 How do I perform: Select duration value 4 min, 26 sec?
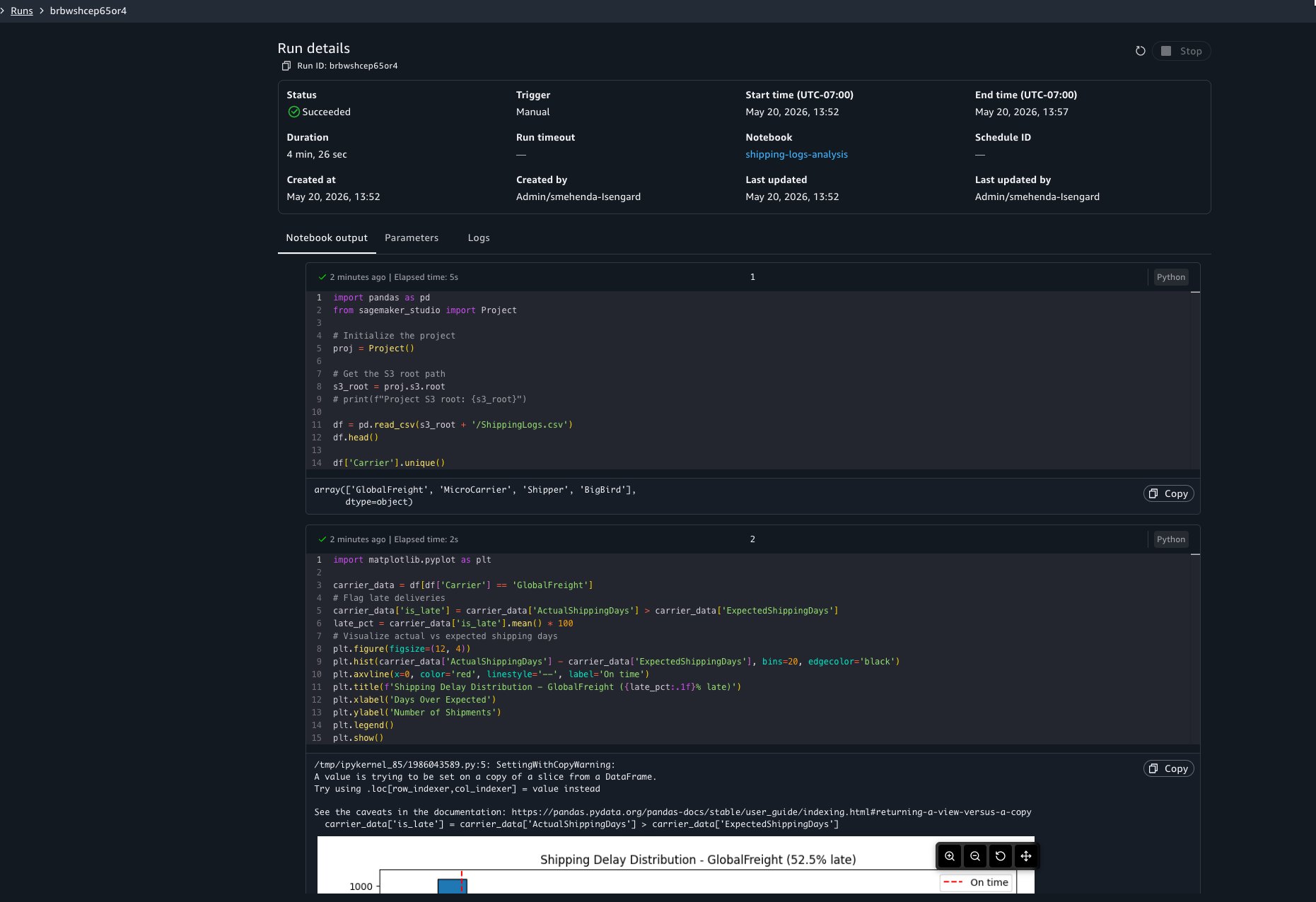(x=317, y=154)
